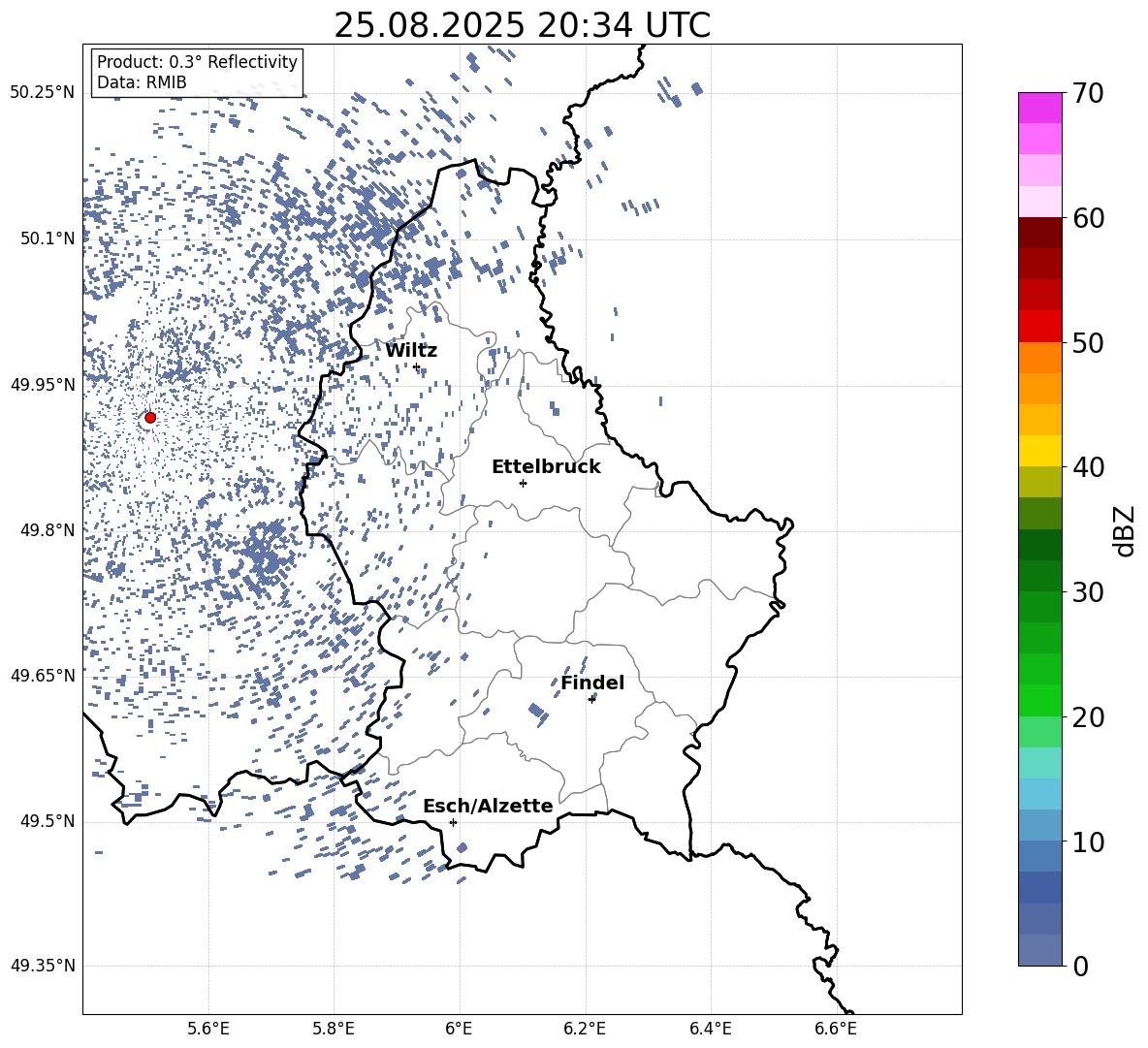The image size is (1148, 1048).
Task: Click the Data: RMIB text
Action: 142,82
